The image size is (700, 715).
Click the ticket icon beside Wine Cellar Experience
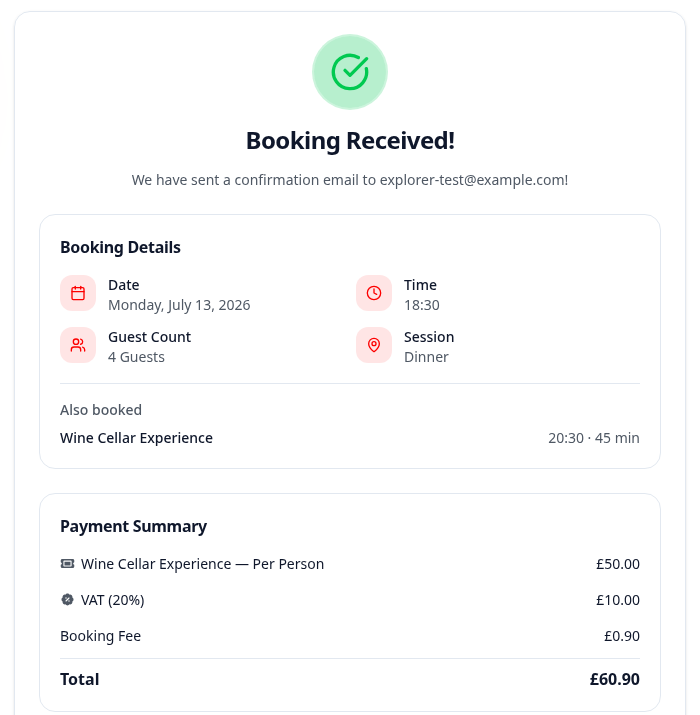pos(67,564)
